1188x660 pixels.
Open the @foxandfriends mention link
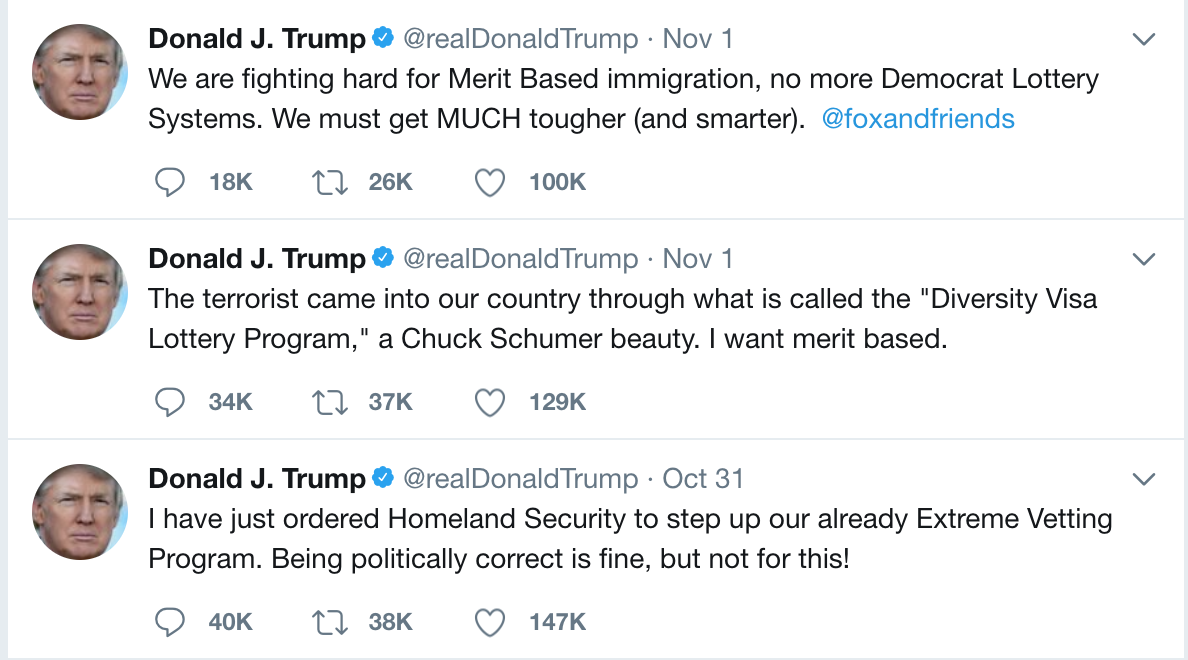[917, 119]
